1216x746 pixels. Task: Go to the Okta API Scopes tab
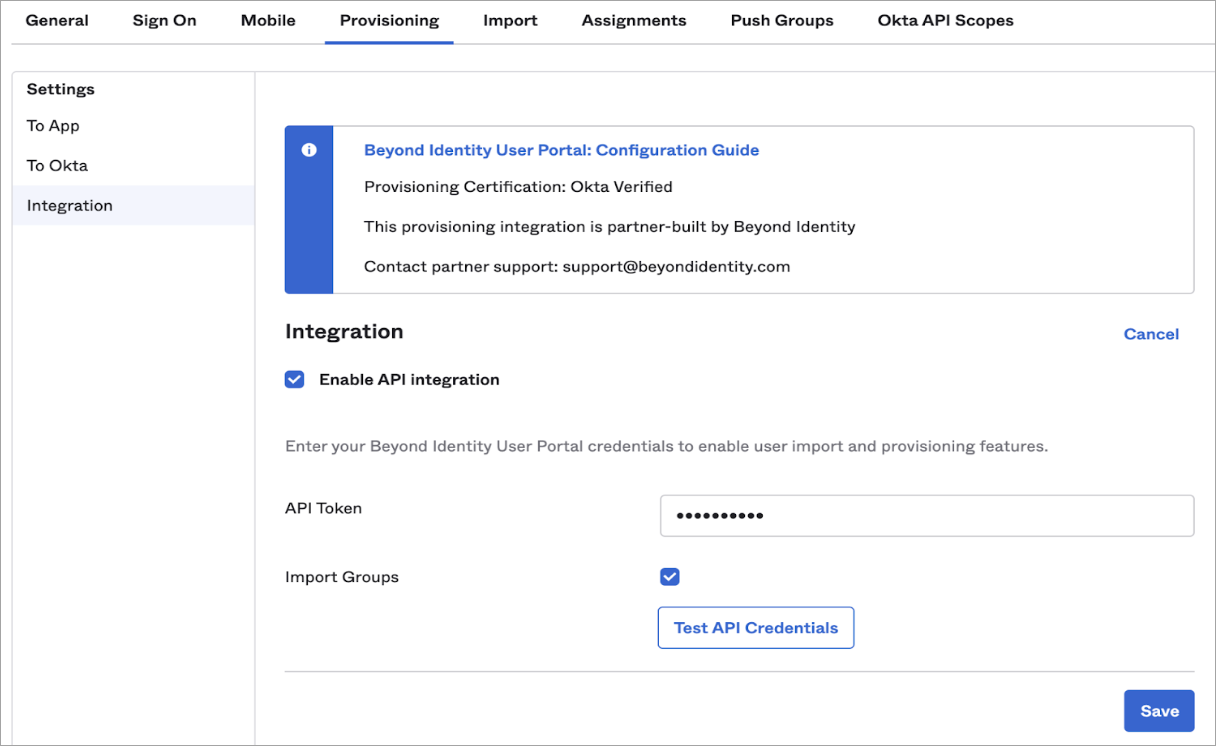pos(945,21)
